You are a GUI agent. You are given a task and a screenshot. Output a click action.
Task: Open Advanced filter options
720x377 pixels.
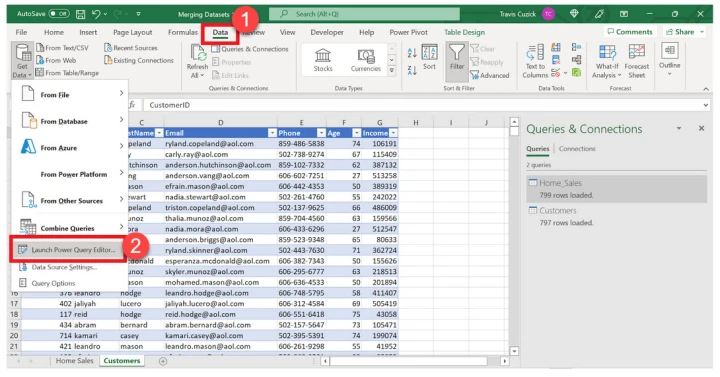click(490, 75)
